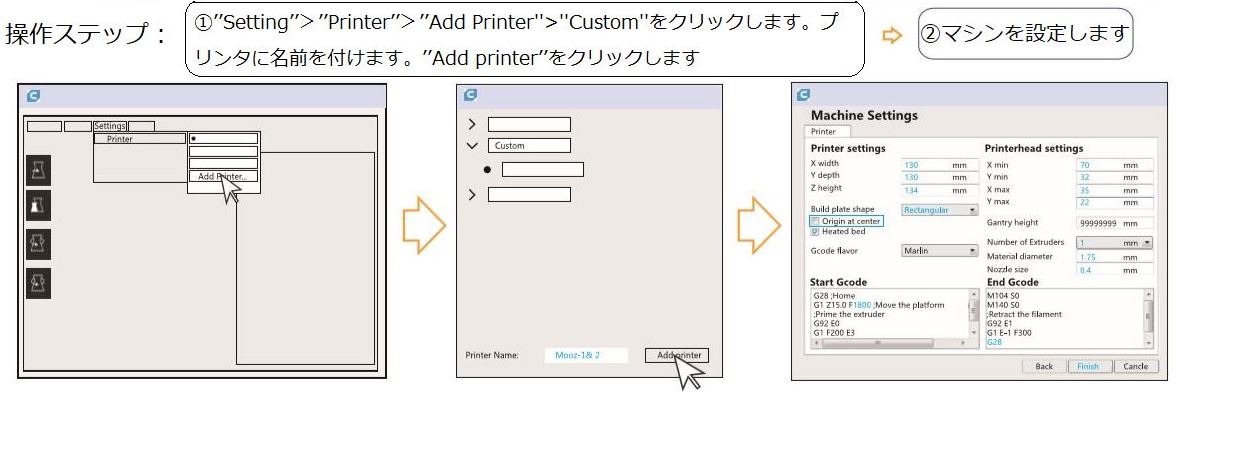The width and height of the screenshot is (1252, 462).
Task: Open the Build plate shape dropdown
Action: point(939,210)
